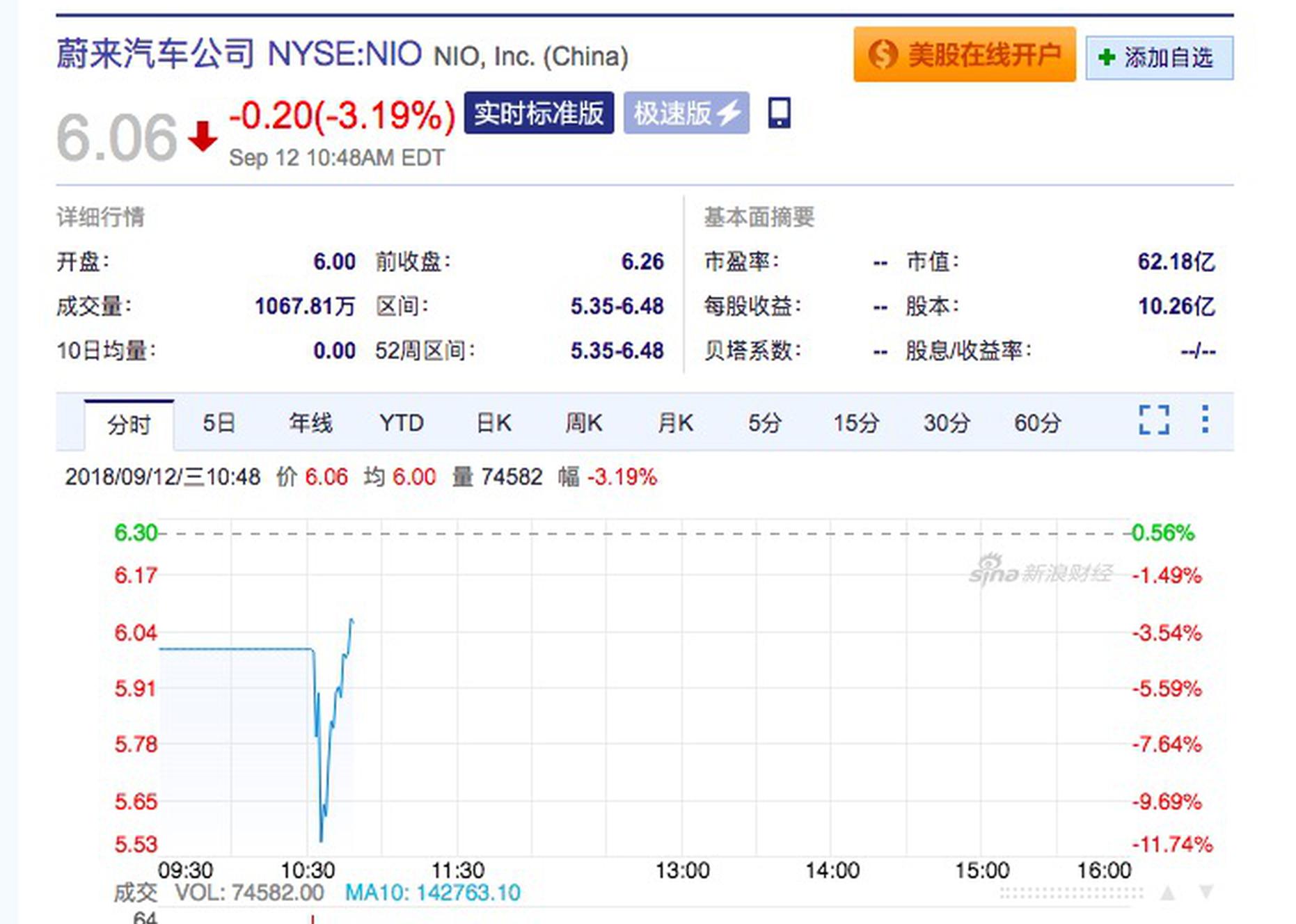Switch to 日K daily candlestick tab
This screenshot has height=924, width=1296.
493,422
